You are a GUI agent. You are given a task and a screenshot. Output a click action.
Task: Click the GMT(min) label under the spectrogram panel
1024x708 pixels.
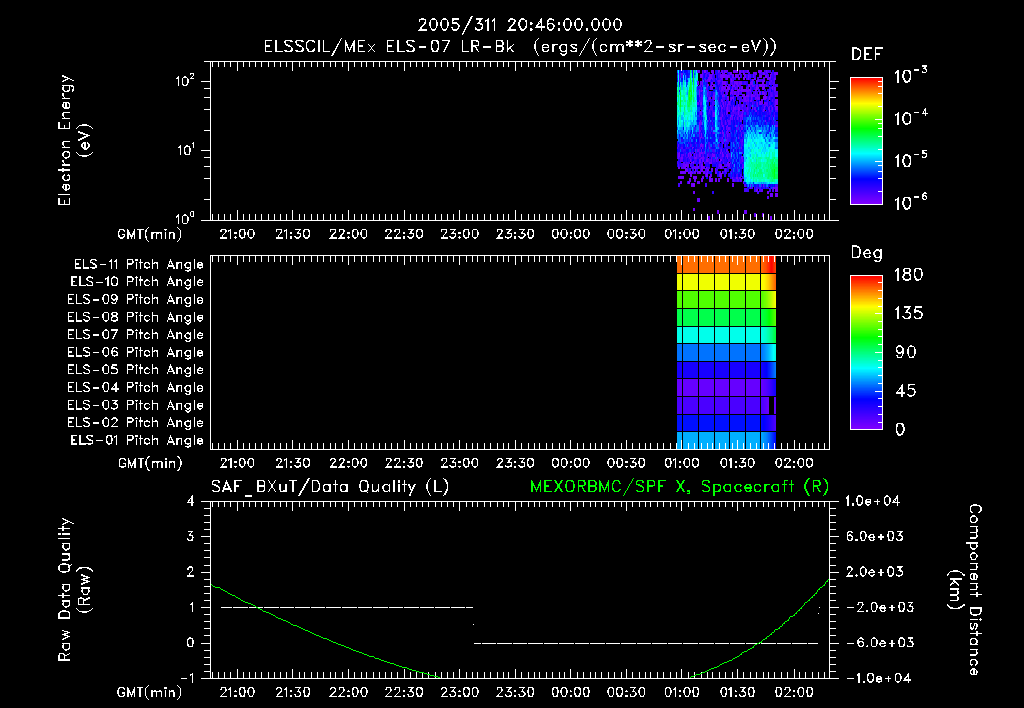[150, 234]
